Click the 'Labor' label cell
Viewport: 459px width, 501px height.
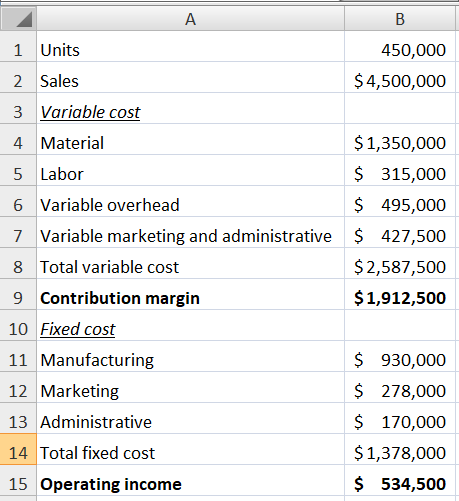[190, 170]
